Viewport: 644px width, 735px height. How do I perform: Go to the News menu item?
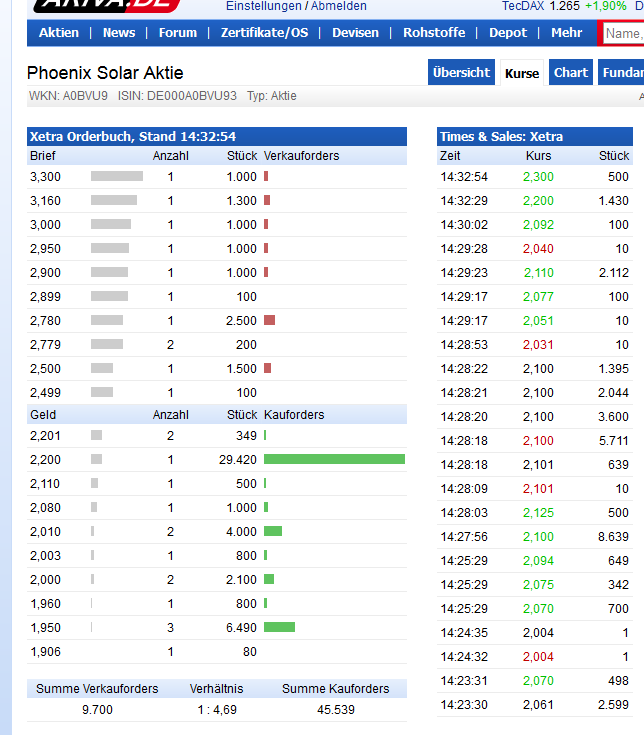coord(119,33)
